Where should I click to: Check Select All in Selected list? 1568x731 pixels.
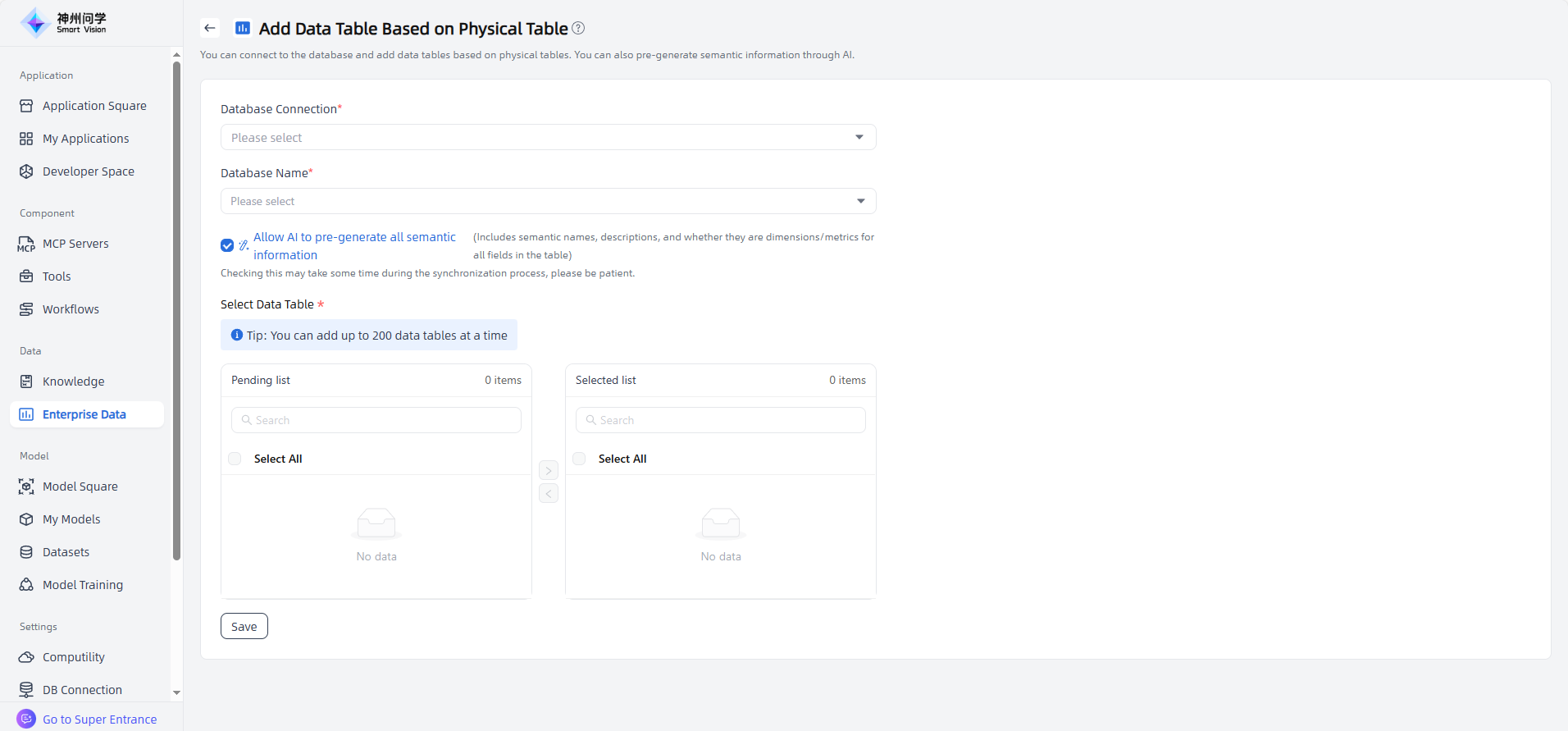click(580, 459)
